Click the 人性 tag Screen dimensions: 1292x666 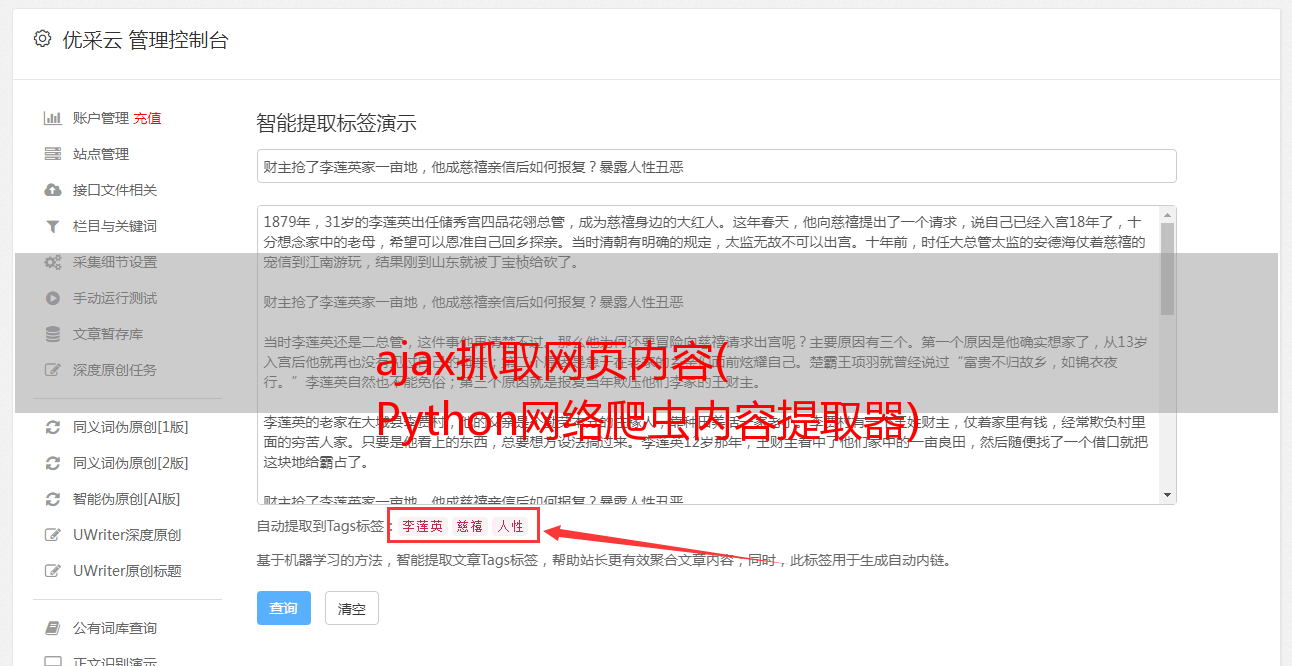click(x=511, y=526)
